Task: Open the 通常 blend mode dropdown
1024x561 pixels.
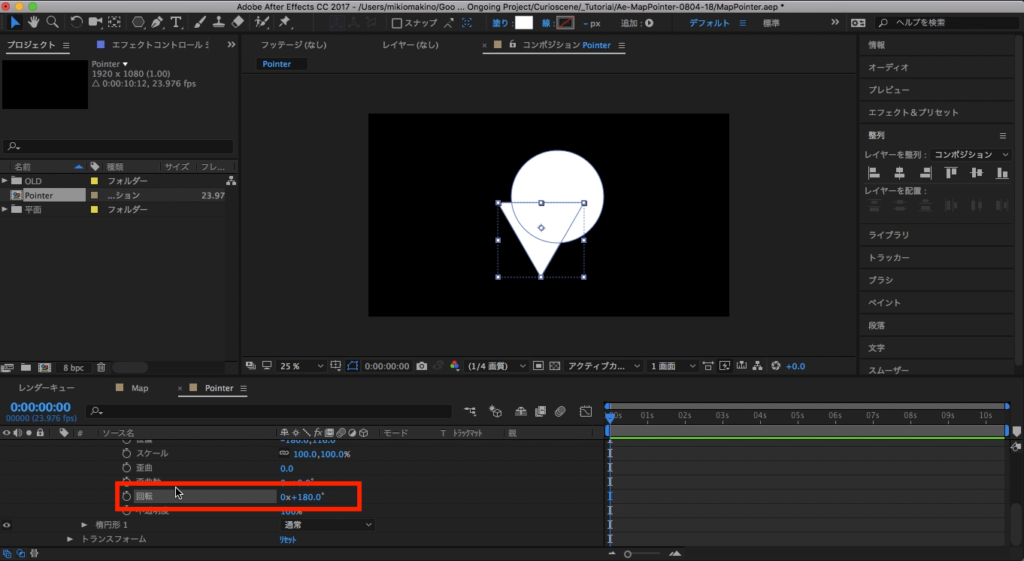Action: click(x=326, y=525)
